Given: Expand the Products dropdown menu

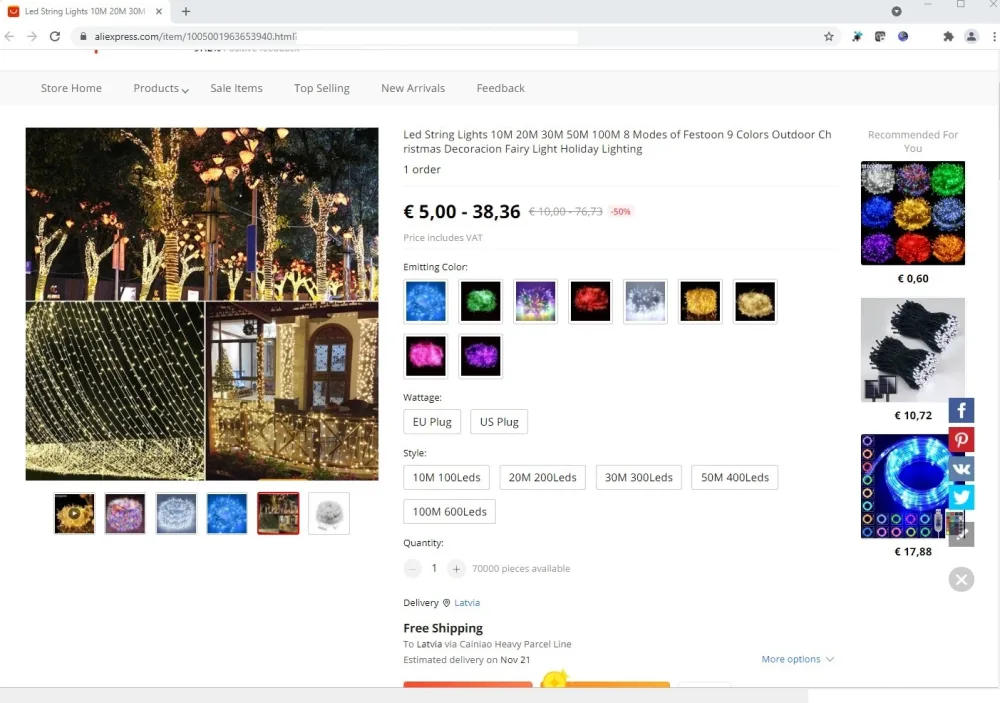Looking at the screenshot, I should pos(161,88).
